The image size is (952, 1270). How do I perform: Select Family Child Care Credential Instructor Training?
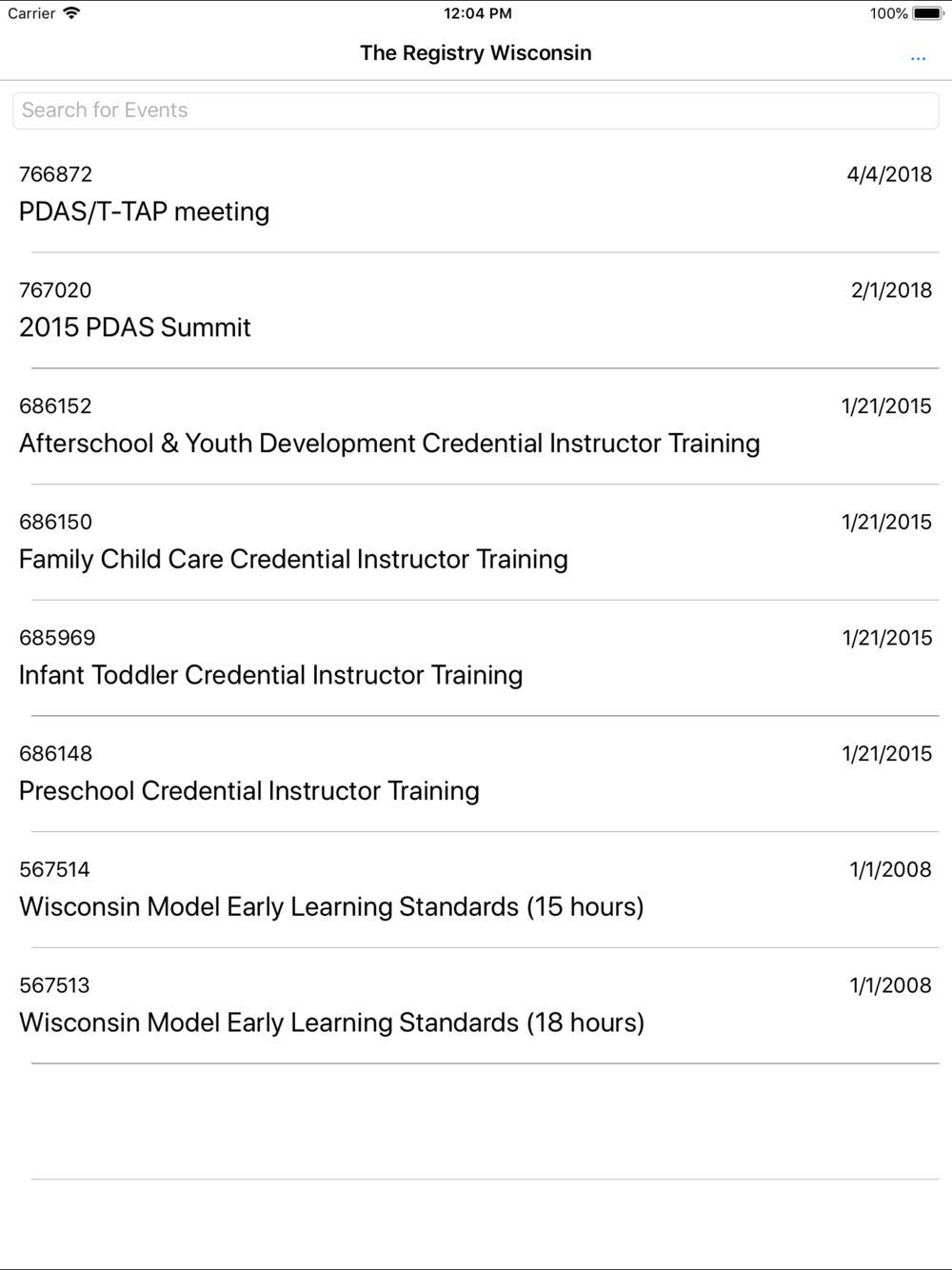pyautogui.click(x=476, y=543)
